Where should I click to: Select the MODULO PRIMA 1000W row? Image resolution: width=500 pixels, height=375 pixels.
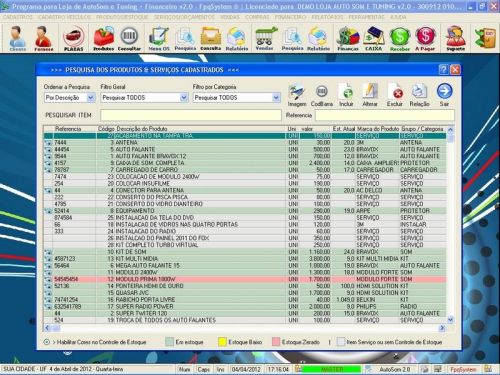point(245,279)
